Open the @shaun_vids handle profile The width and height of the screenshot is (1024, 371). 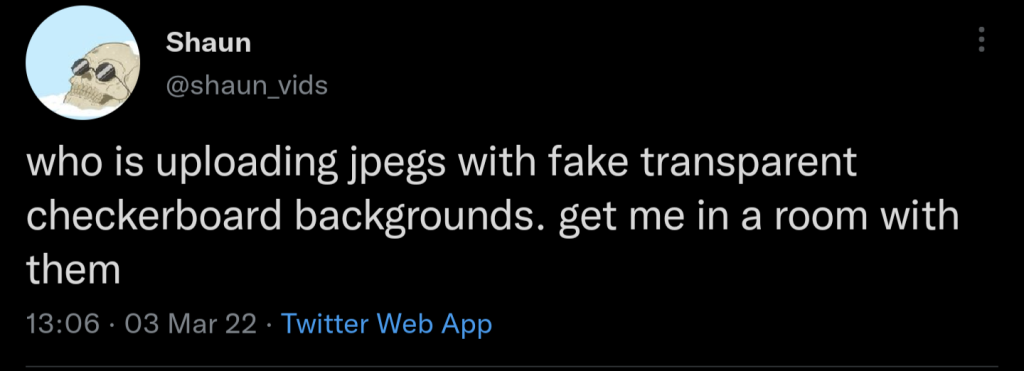click(247, 85)
